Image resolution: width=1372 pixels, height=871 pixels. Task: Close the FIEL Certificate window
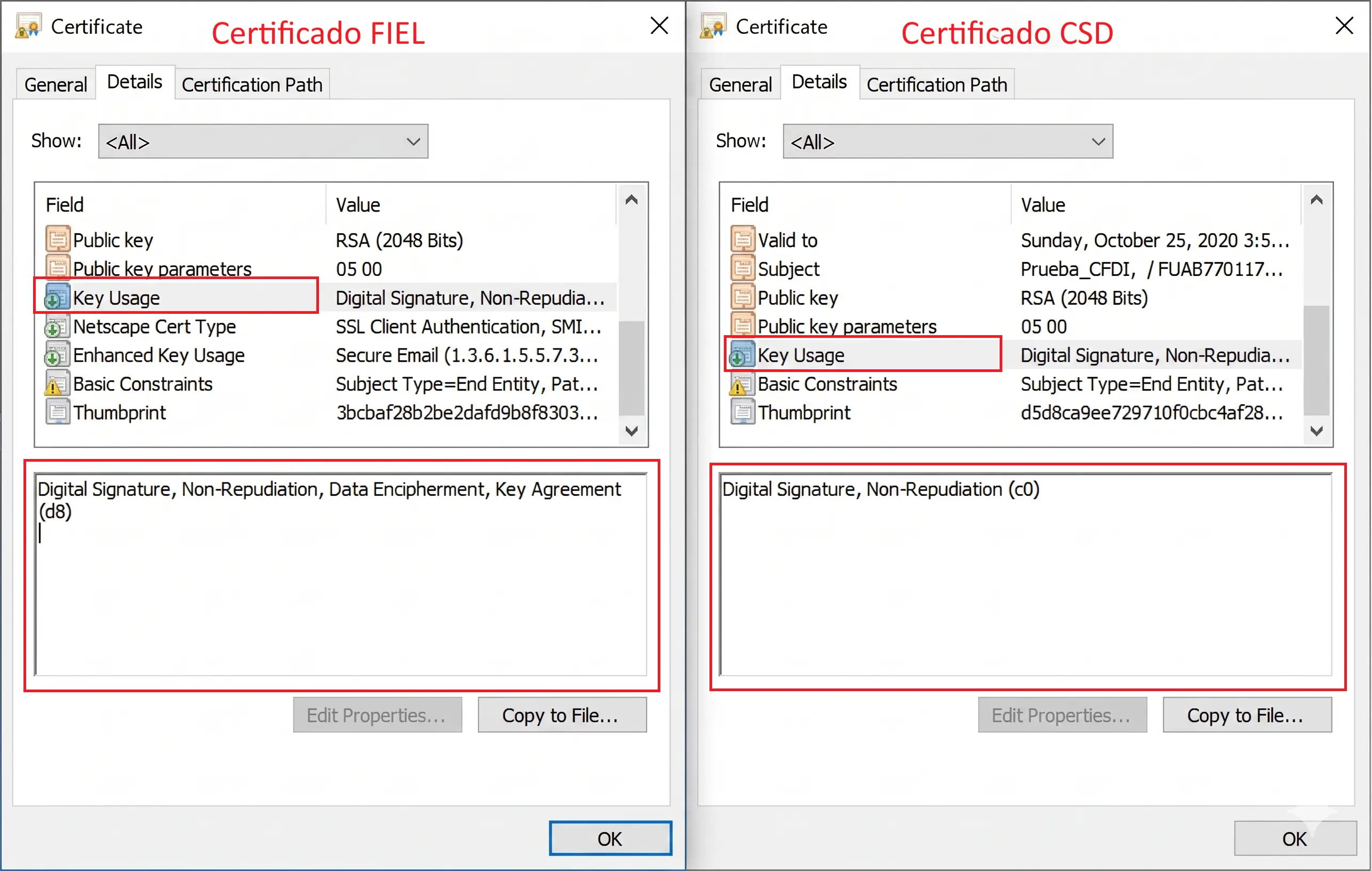tap(659, 26)
